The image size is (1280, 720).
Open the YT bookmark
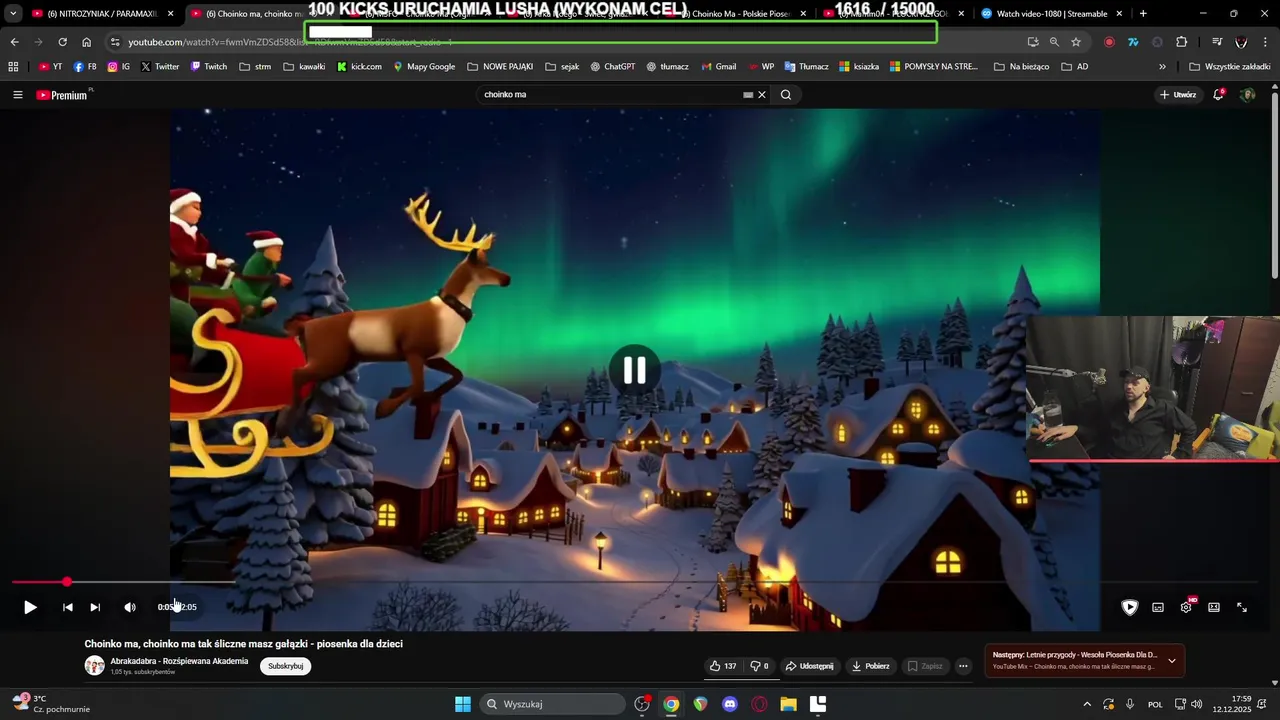[50, 67]
